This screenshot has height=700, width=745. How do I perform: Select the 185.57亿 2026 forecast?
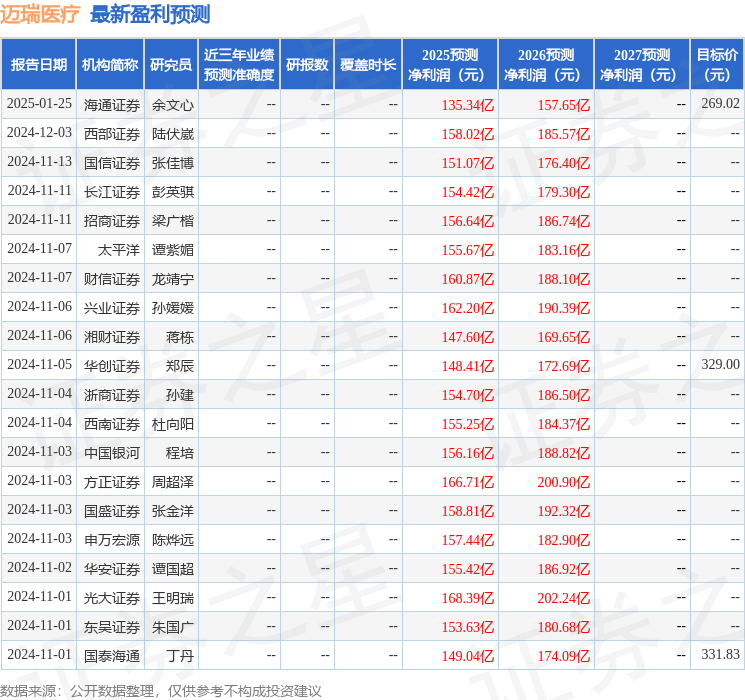coord(564,134)
